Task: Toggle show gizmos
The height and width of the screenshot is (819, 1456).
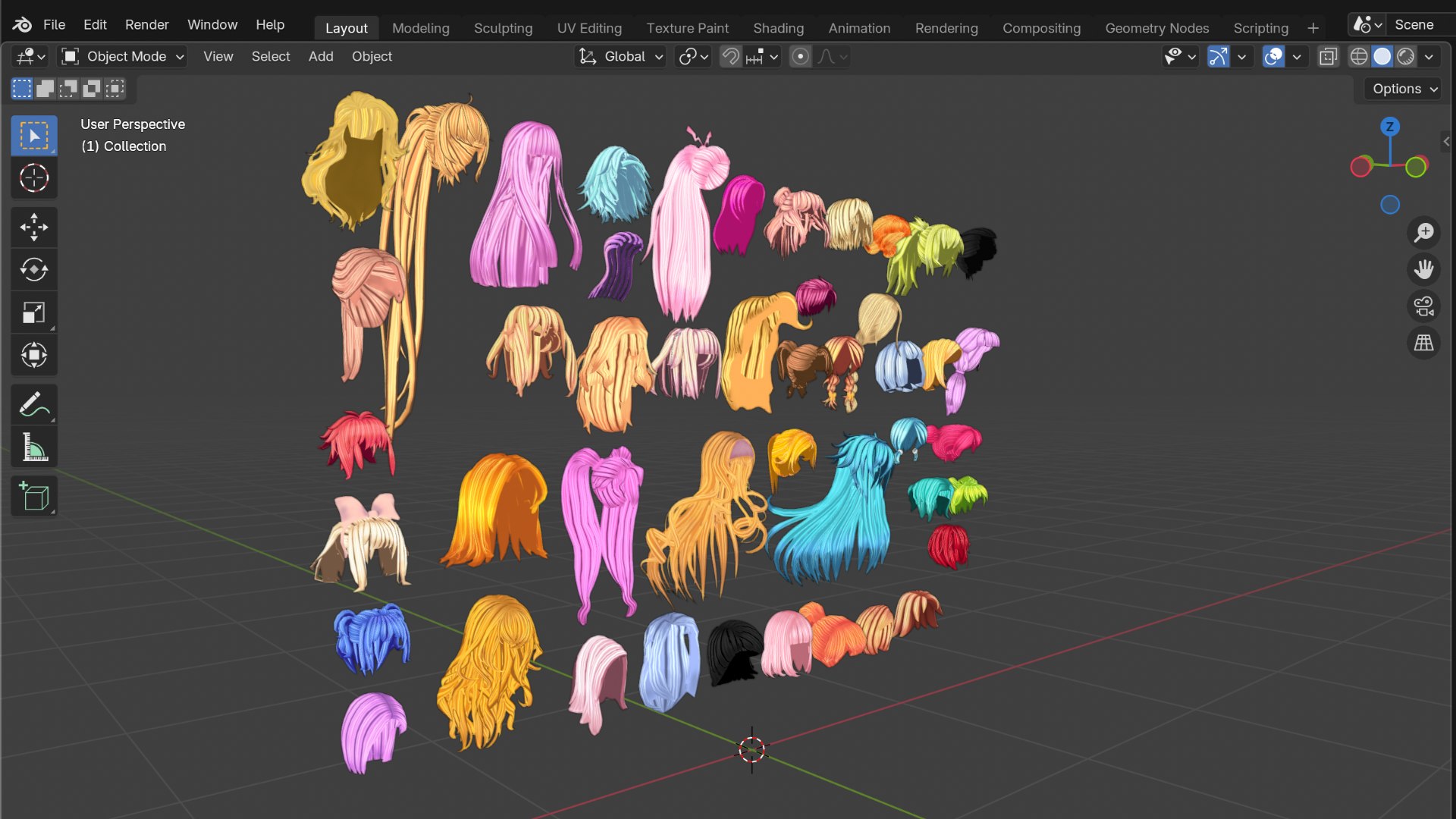Action: tap(1218, 56)
